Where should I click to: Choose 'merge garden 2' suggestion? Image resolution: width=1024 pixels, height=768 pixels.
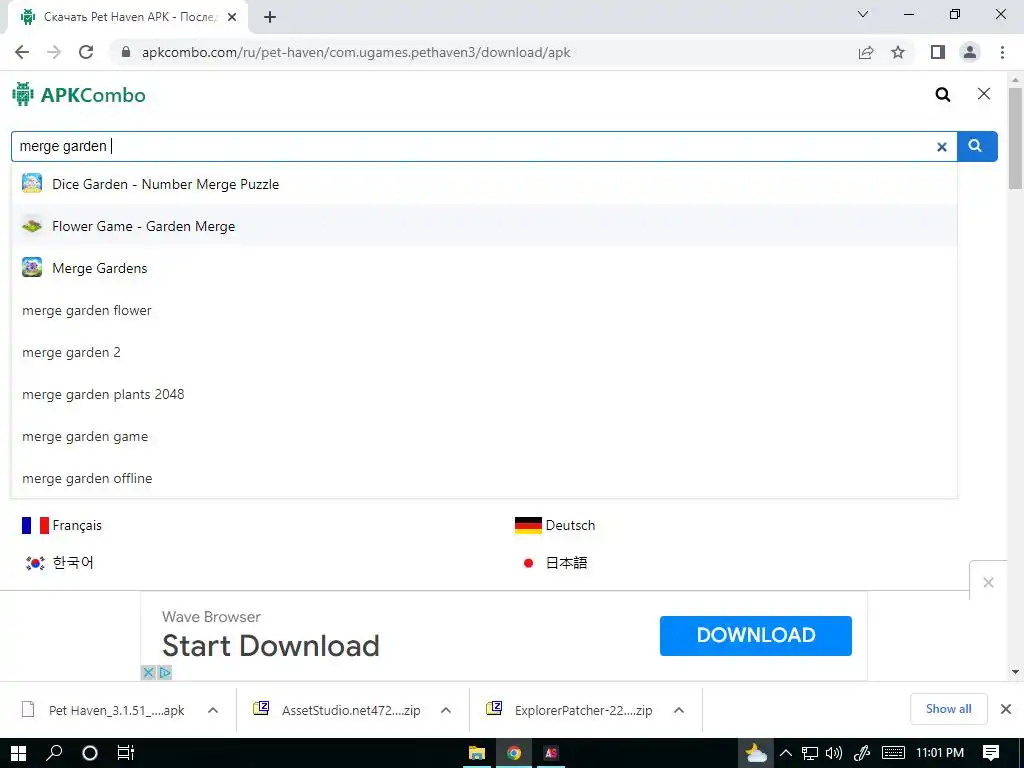click(484, 352)
